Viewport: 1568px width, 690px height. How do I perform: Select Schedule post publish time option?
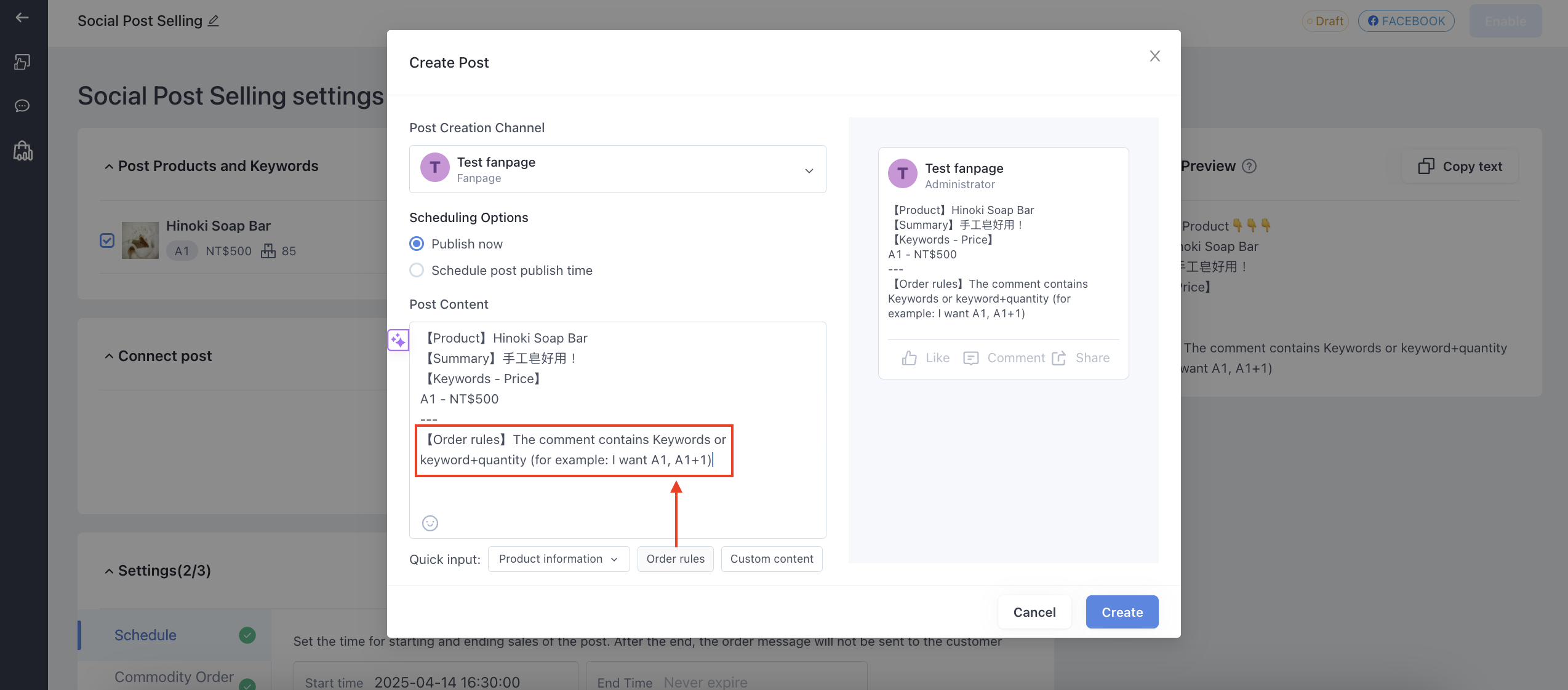click(417, 271)
